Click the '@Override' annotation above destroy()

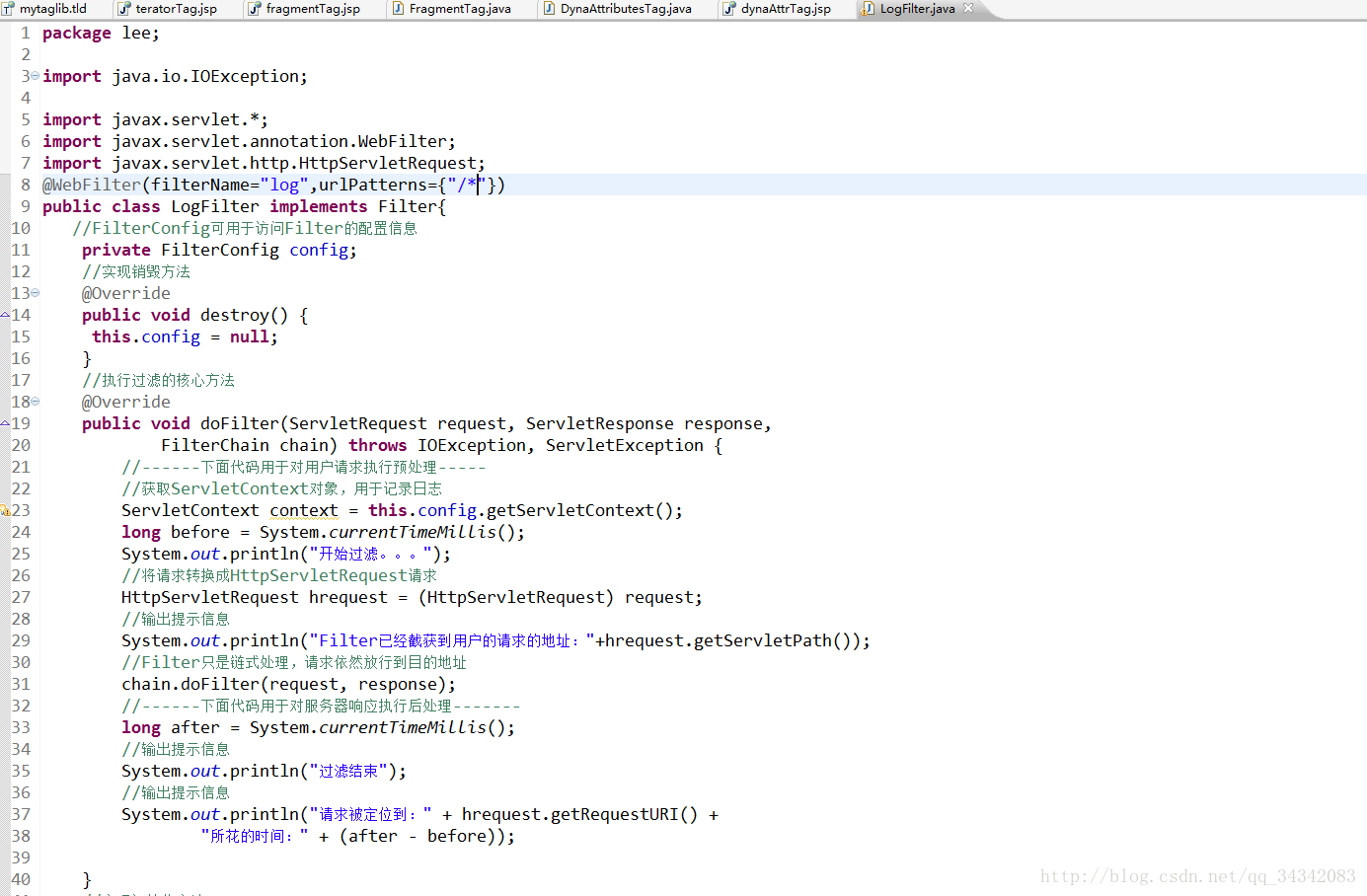pos(126,294)
